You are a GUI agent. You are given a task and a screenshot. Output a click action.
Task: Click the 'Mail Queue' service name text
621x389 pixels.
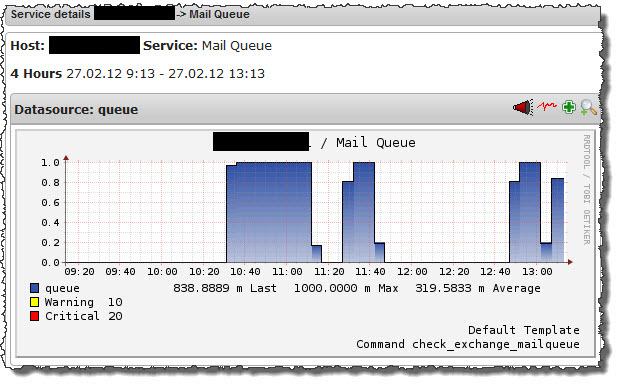237,46
